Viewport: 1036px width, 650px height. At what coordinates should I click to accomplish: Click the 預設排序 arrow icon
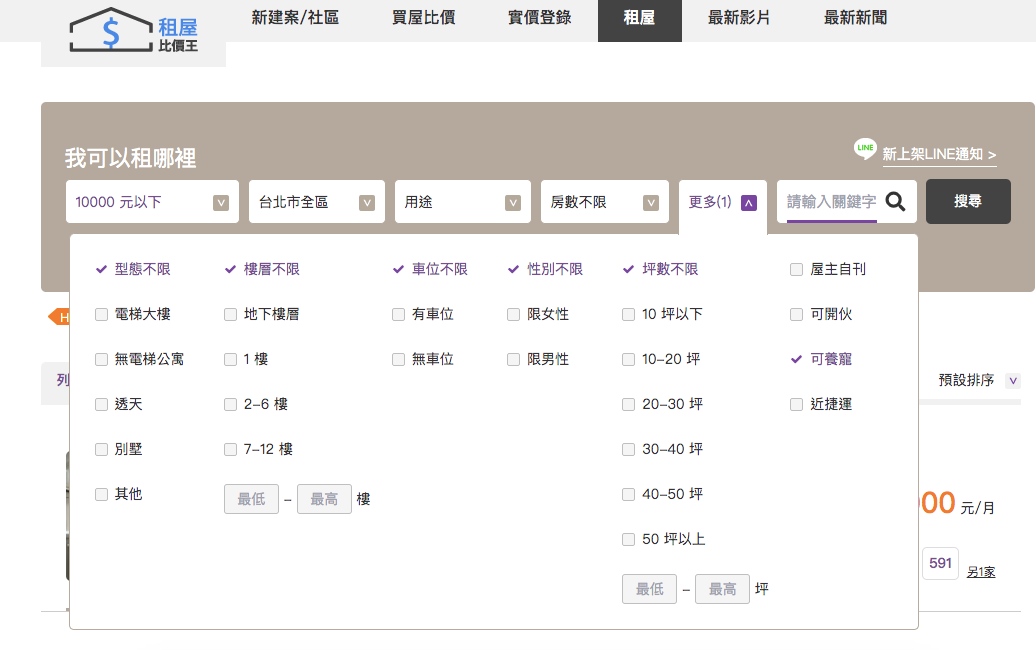[x=1013, y=381]
